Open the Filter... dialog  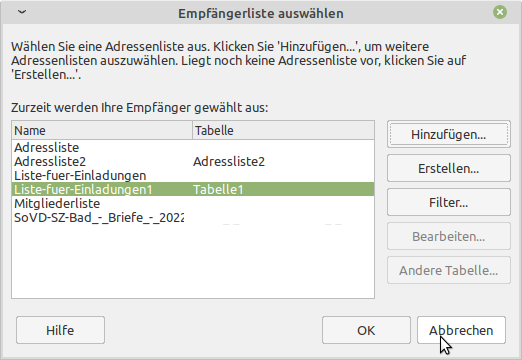(x=449, y=202)
